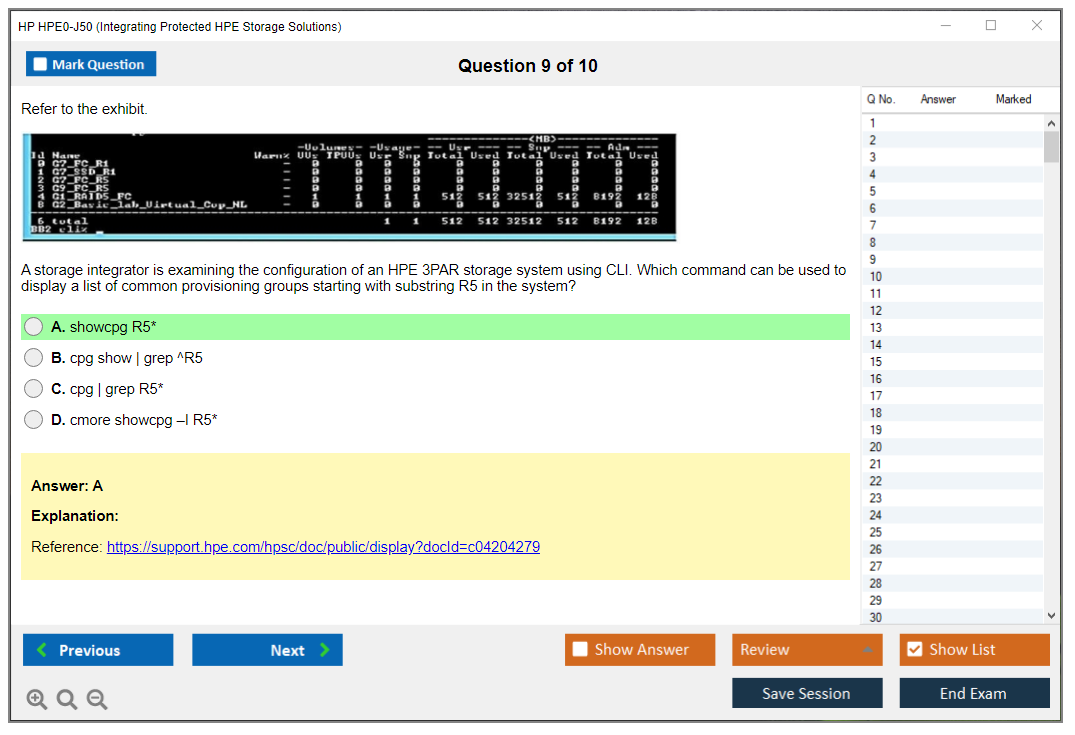
Task: Click the reset zoom magnifier icon
Action: click(x=67, y=700)
